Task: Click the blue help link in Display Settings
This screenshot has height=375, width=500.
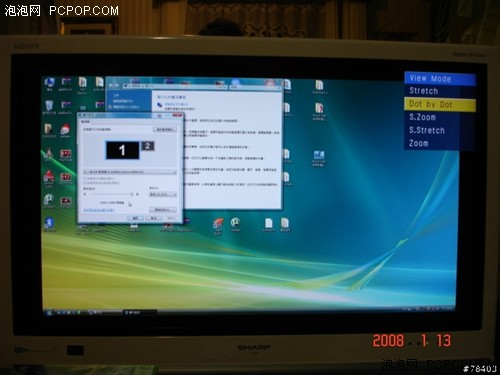Action: pos(99,210)
